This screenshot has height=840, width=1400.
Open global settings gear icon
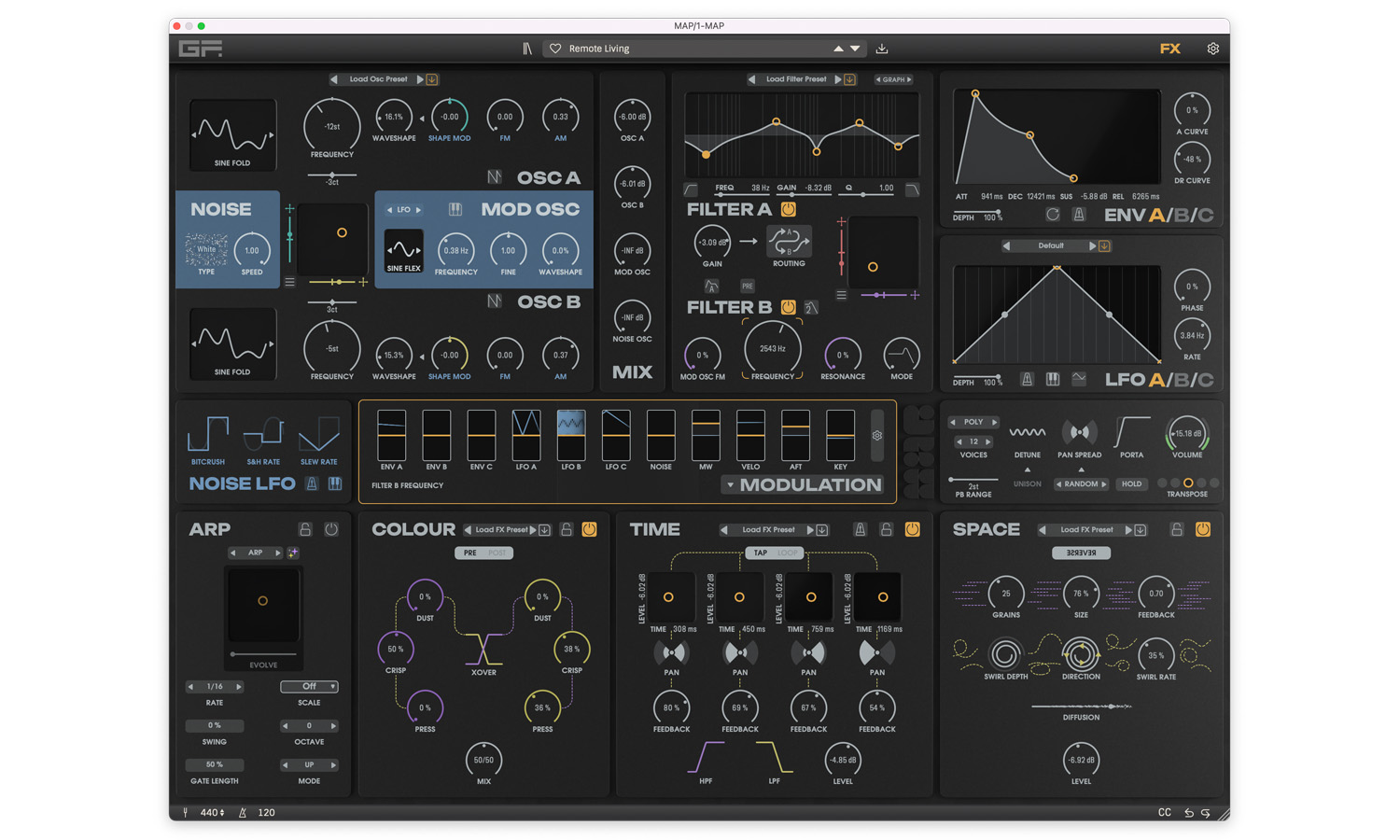pyautogui.click(x=1212, y=49)
